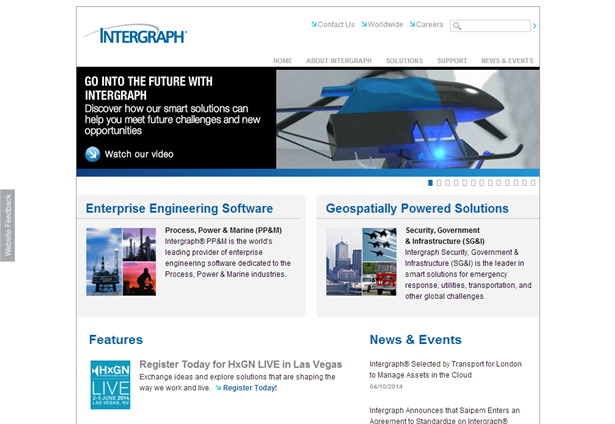This screenshot has height=424, width=615.
Task: Open Process, Power & Marine (PP&M) title
Action: (223, 230)
